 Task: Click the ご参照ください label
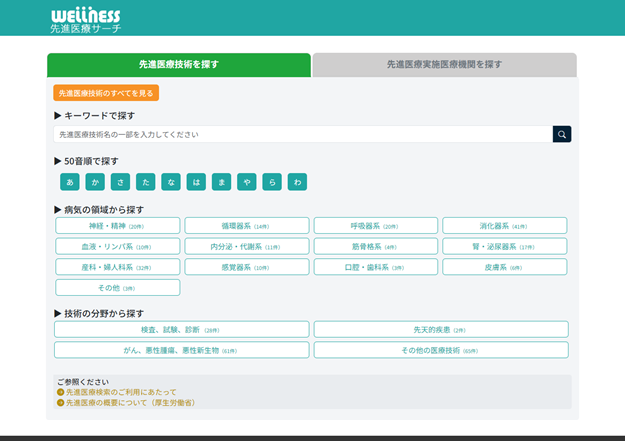(x=83, y=382)
